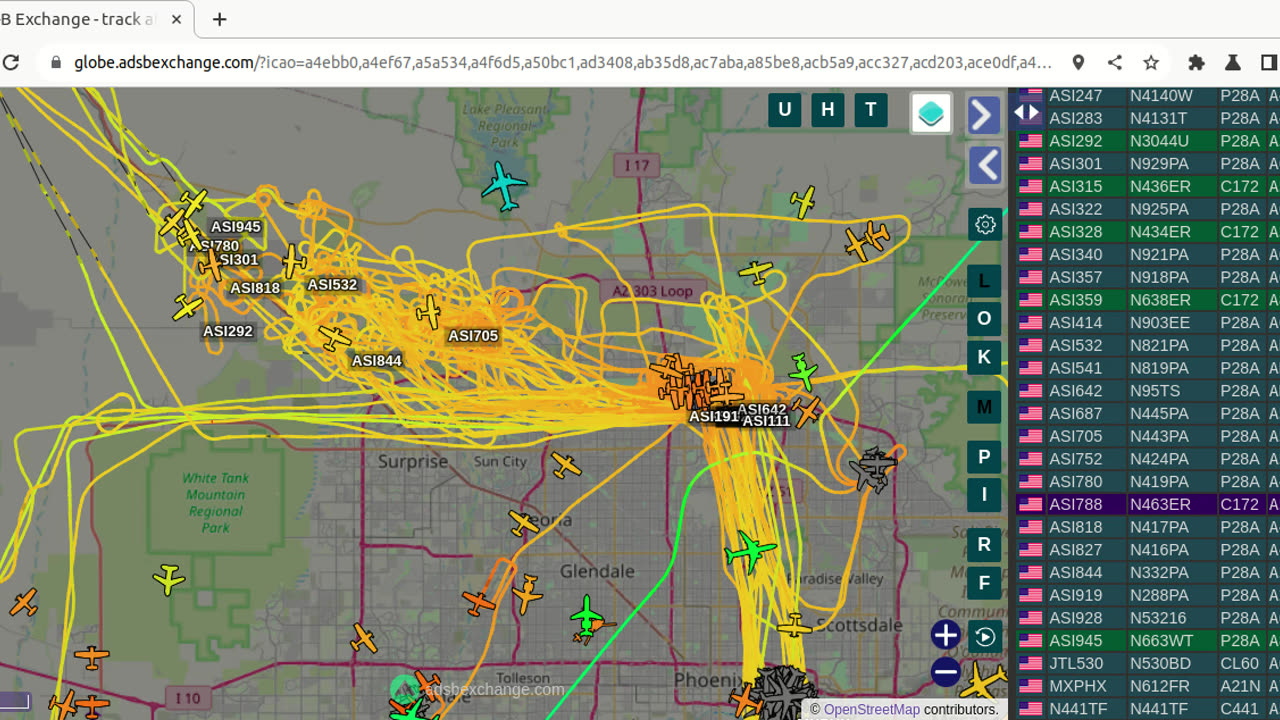Toggle the M map button
The width and height of the screenshot is (1280, 720).
tap(984, 407)
